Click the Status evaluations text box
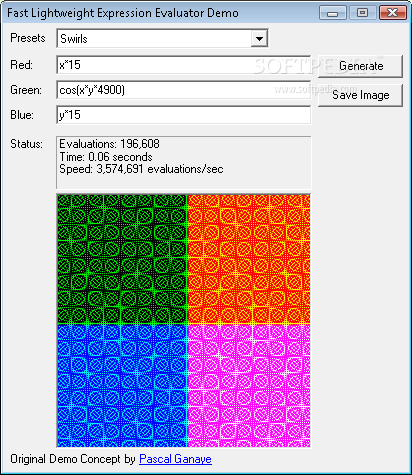This screenshot has height=475, width=412. click(x=184, y=163)
